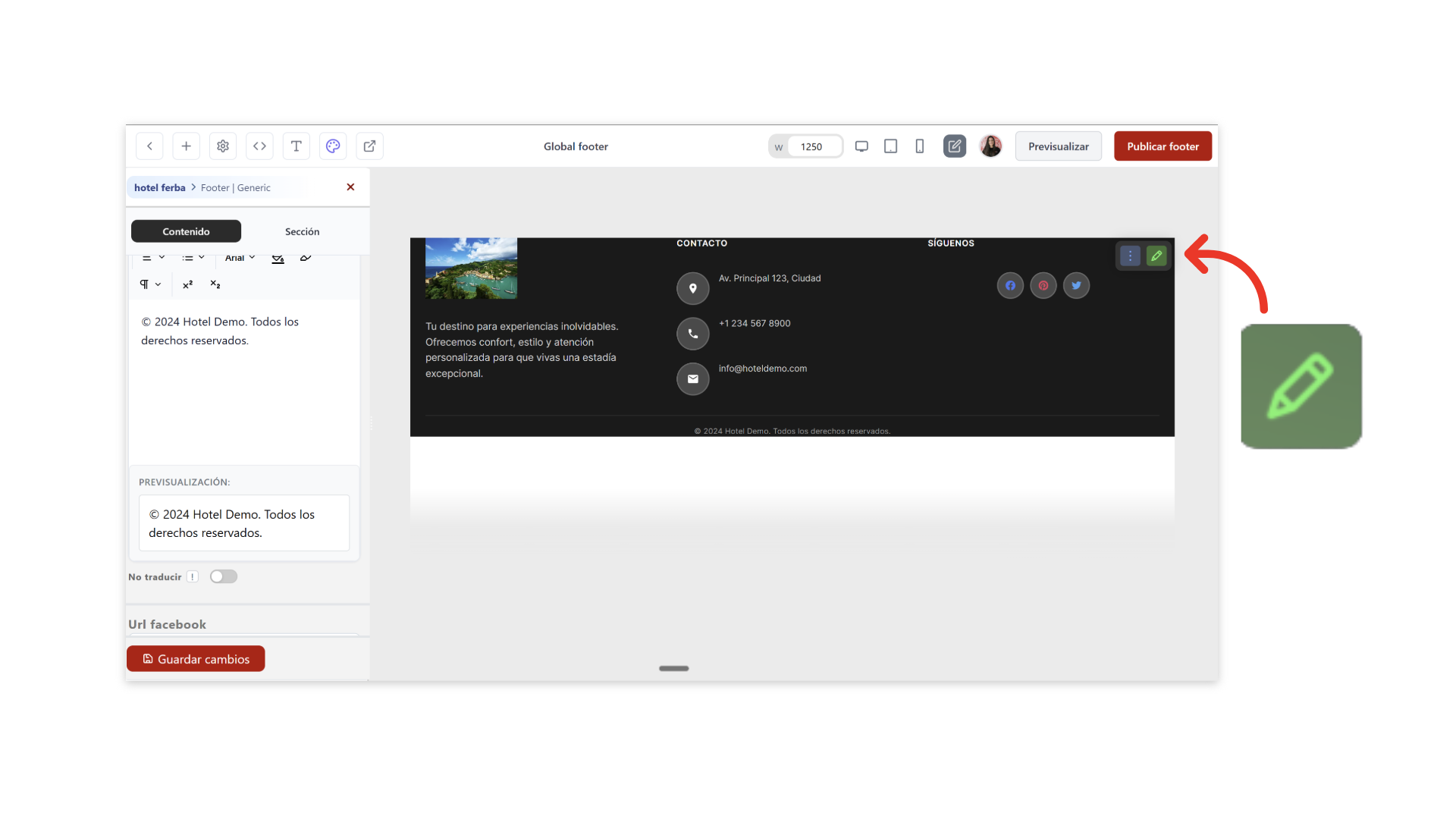This screenshot has width=1456, height=819.
Task: Click Publicar footer button
Action: click(x=1163, y=146)
